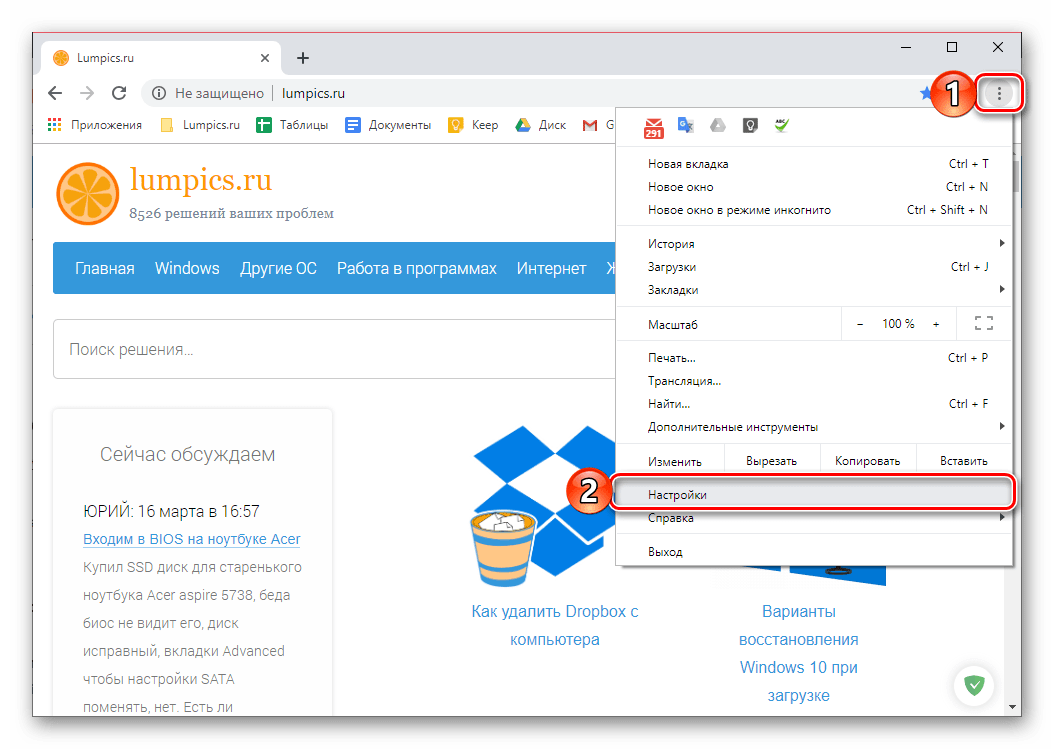This screenshot has height=749, width=1054.
Task: Click the browser back arrow
Action: point(55,93)
